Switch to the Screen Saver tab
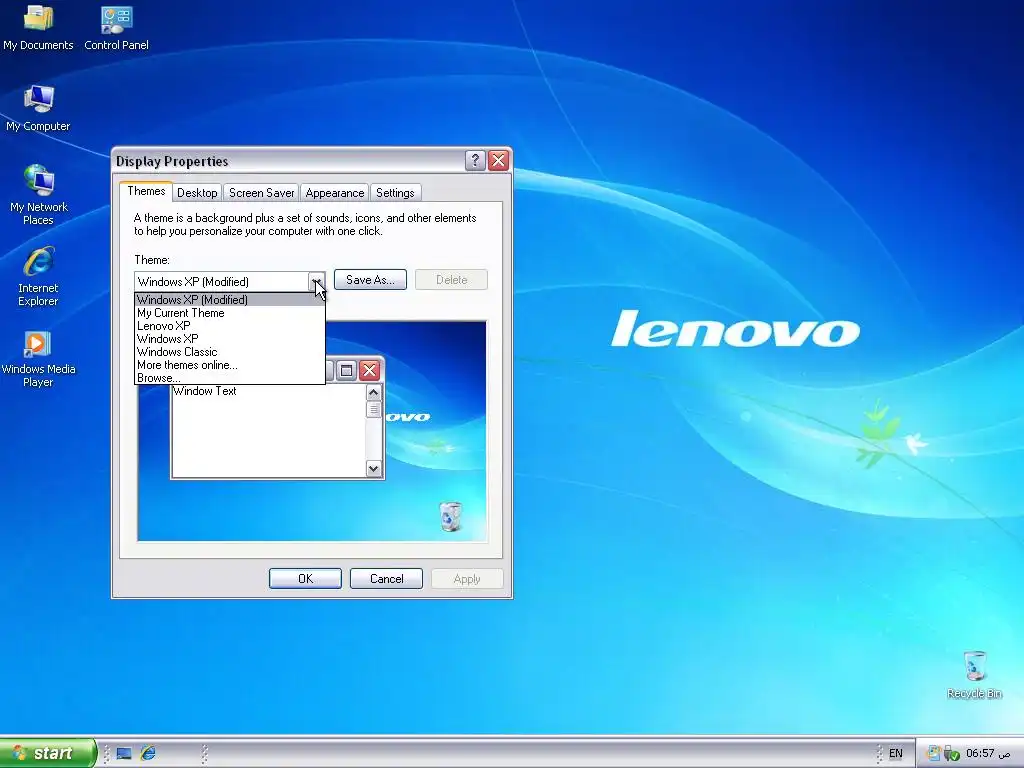 pos(261,193)
